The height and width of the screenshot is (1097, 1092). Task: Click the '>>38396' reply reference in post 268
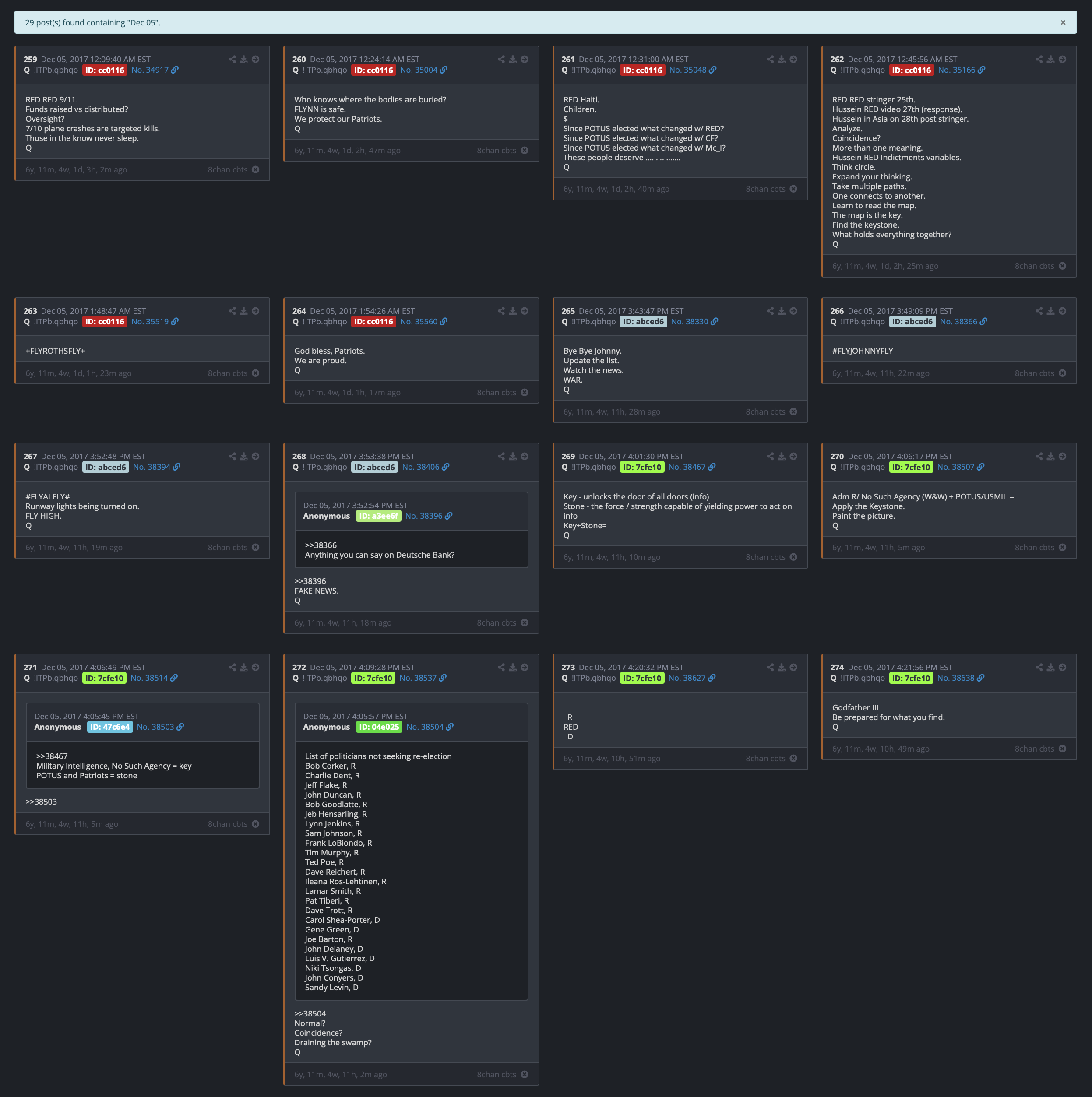(x=310, y=581)
